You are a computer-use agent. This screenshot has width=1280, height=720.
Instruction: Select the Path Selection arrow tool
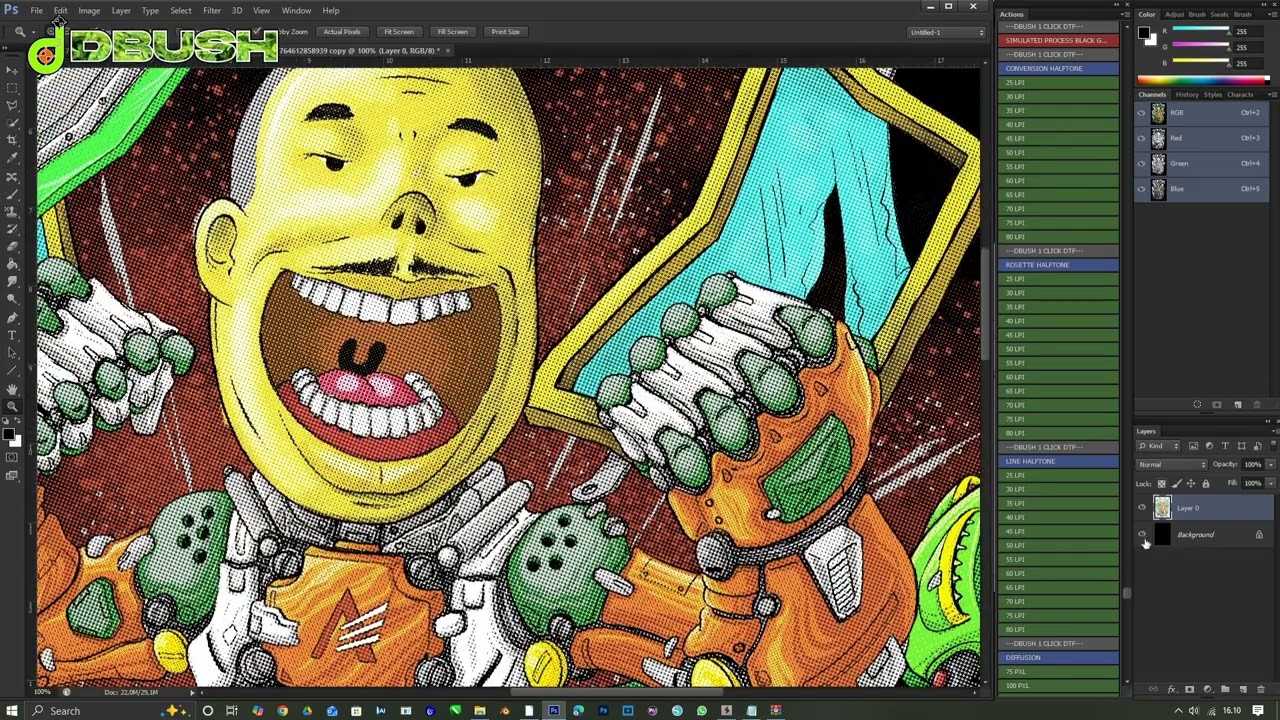[13, 353]
